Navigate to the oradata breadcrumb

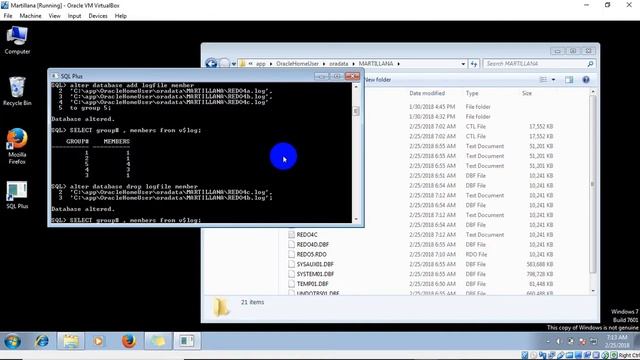(339, 64)
